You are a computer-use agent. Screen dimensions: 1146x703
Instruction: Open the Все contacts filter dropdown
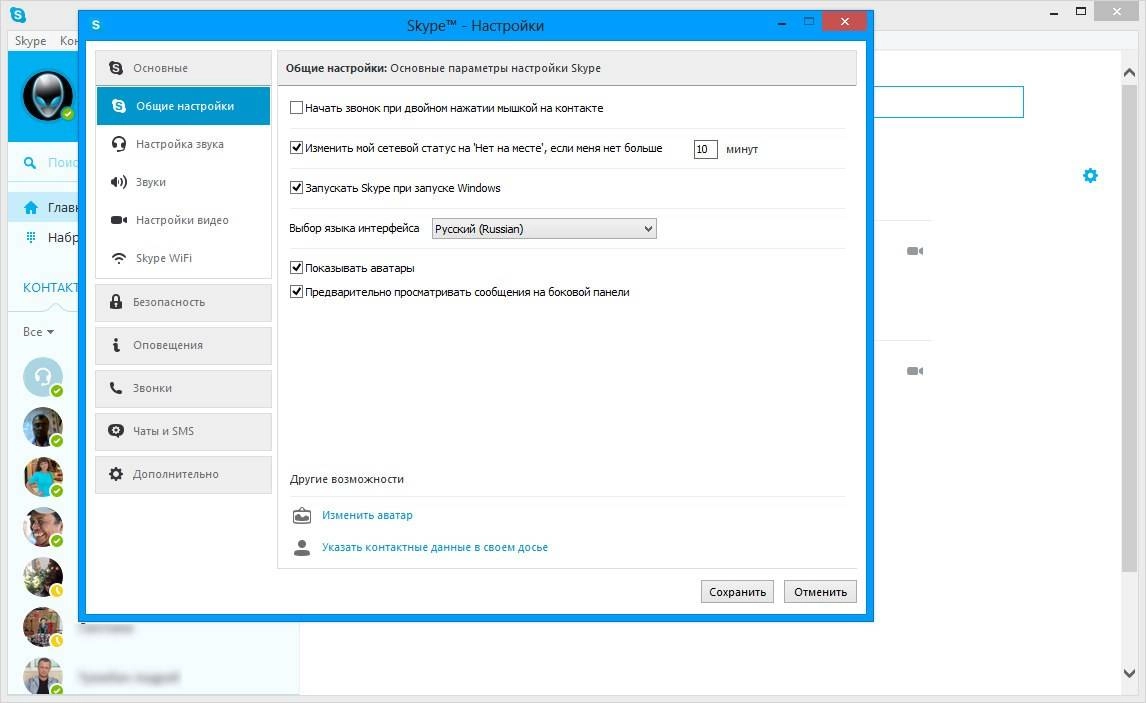pos(38,332)
